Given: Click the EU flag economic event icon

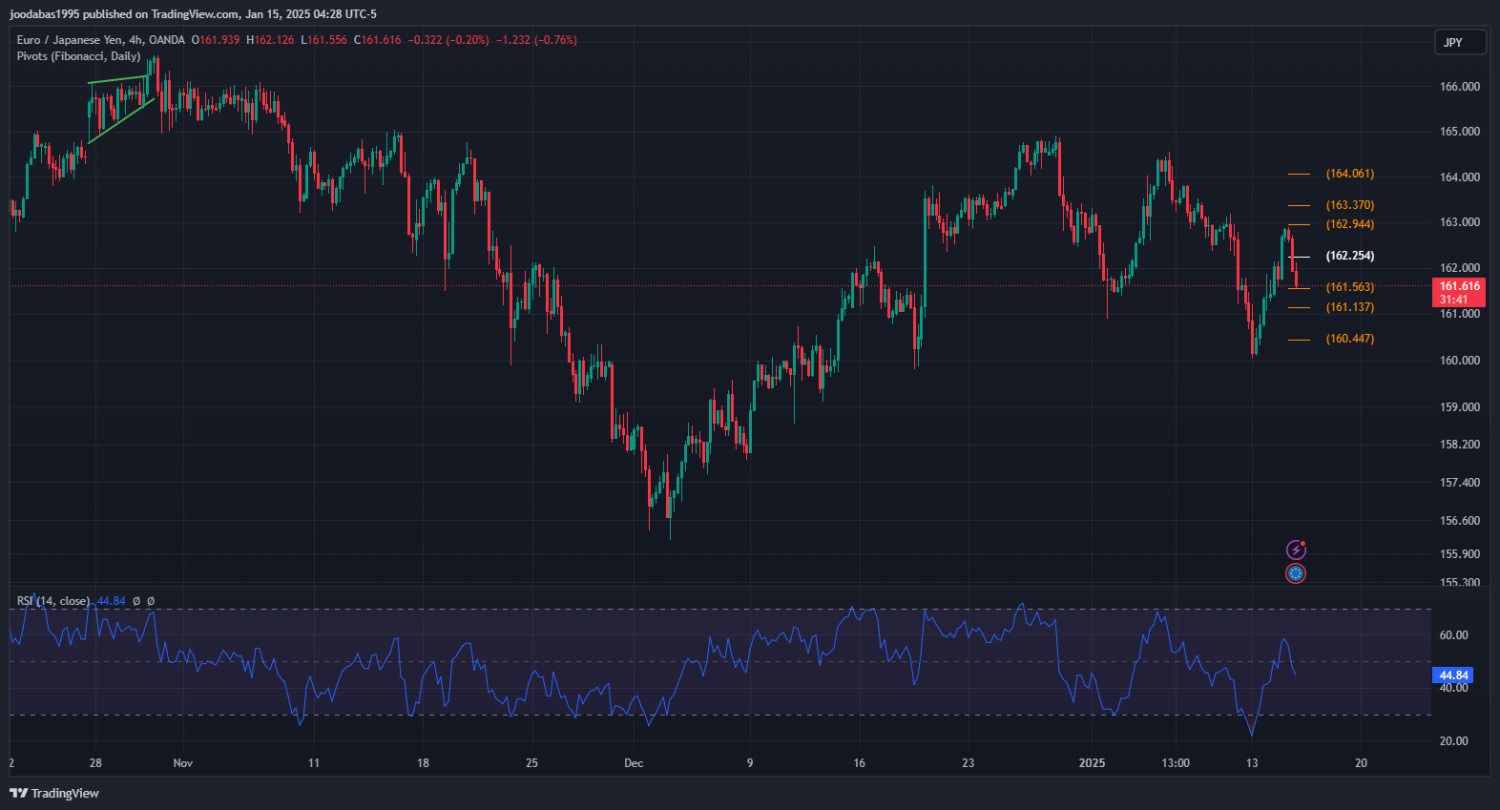Looking at the screenshot, I should coord(1296,574).
